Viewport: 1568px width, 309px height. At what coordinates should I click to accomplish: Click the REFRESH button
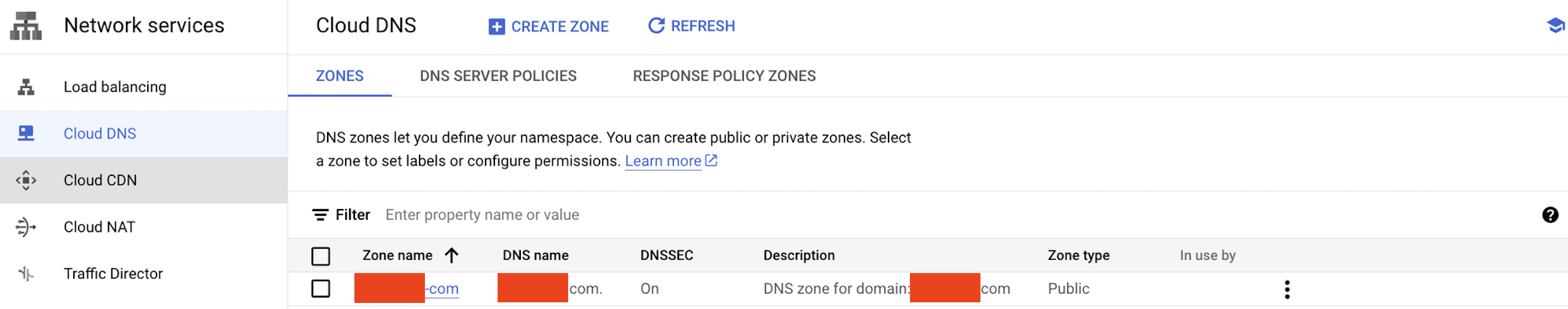click(691, 26)
